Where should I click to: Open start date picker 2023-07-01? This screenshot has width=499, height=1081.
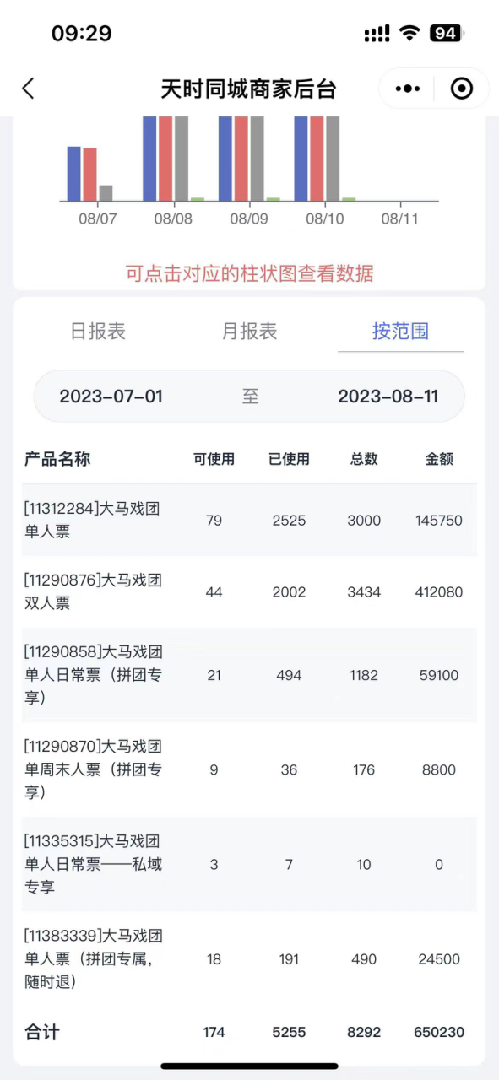[x=111, y=396]
